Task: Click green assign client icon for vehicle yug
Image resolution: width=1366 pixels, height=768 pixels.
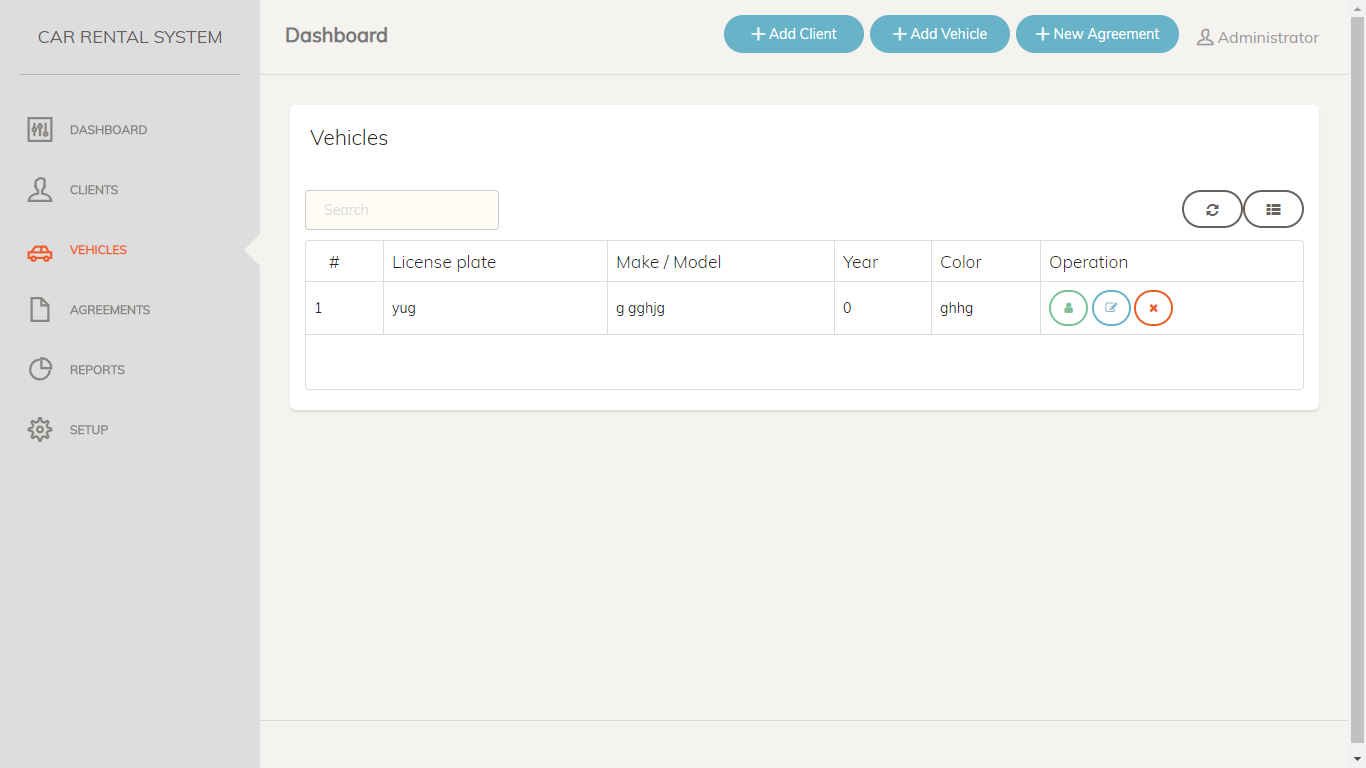Action: click(1068, 308)
